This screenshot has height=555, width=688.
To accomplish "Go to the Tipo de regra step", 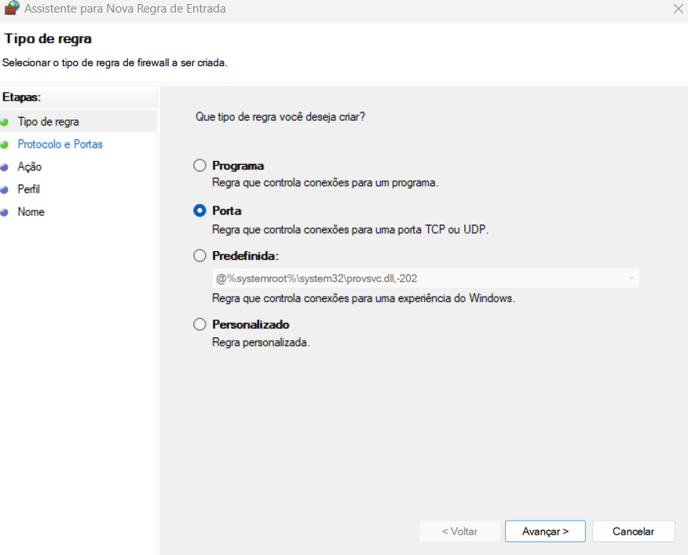I will coord(48,122).
